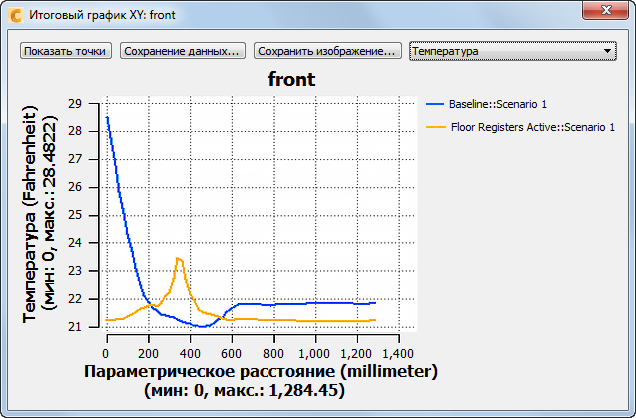The image size is (636, 418).
Task: Click the x-axis tick label 600
Action: (232, 354)
